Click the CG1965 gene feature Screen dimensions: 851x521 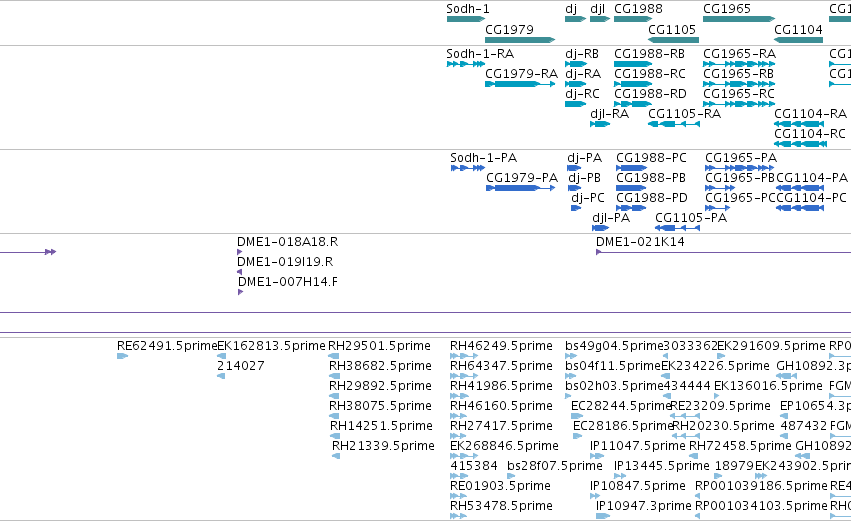pyautogui.click(x=739, y=19)
